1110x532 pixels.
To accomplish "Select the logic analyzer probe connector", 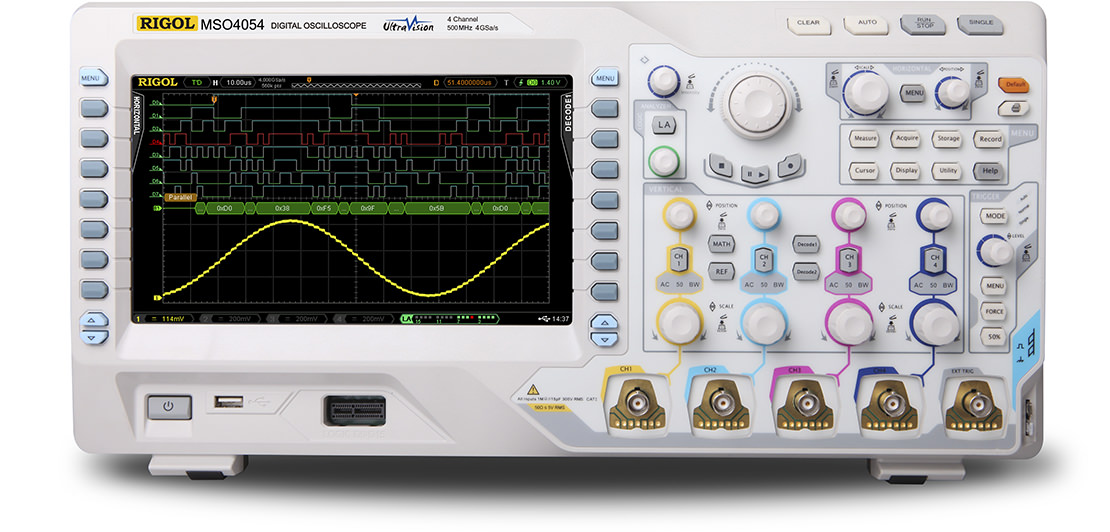I will pyautogui.click(x=354, y=411).
